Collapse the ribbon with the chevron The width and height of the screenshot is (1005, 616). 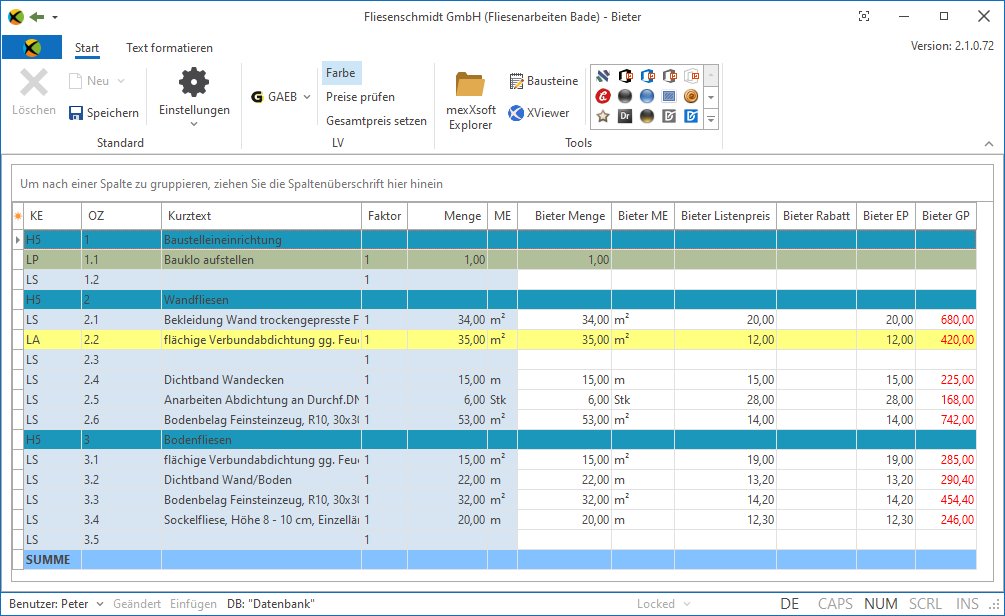989,144
